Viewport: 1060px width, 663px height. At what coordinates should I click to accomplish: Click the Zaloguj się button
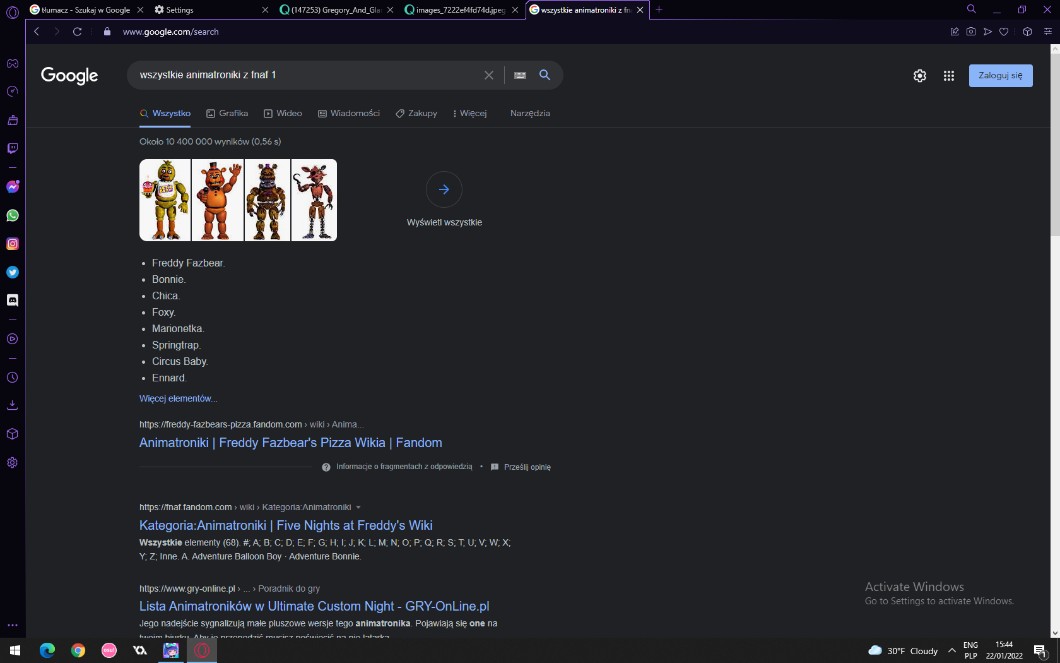pyautogui.click(x=1000, y=75)
